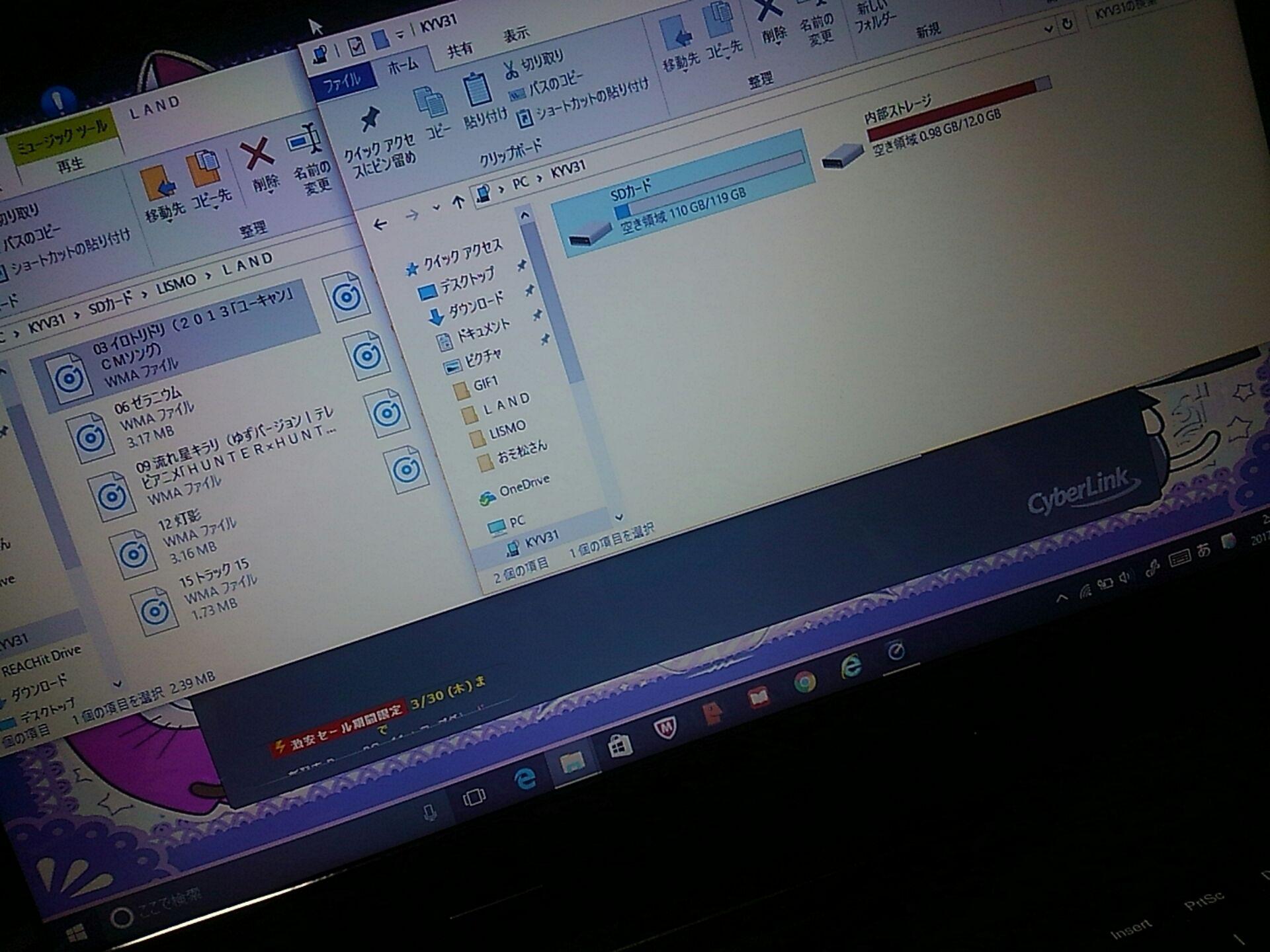Click the refresh button next to the address bar

[x=1067, y=24]
